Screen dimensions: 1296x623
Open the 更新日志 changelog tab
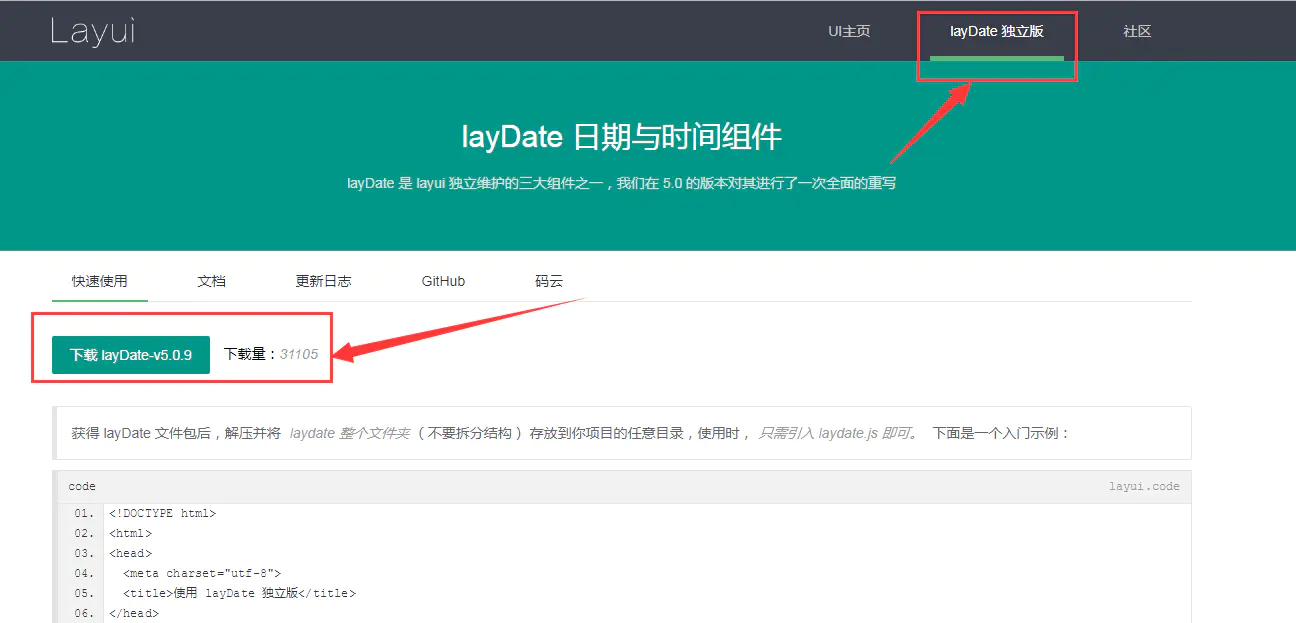tap(324, 281)
